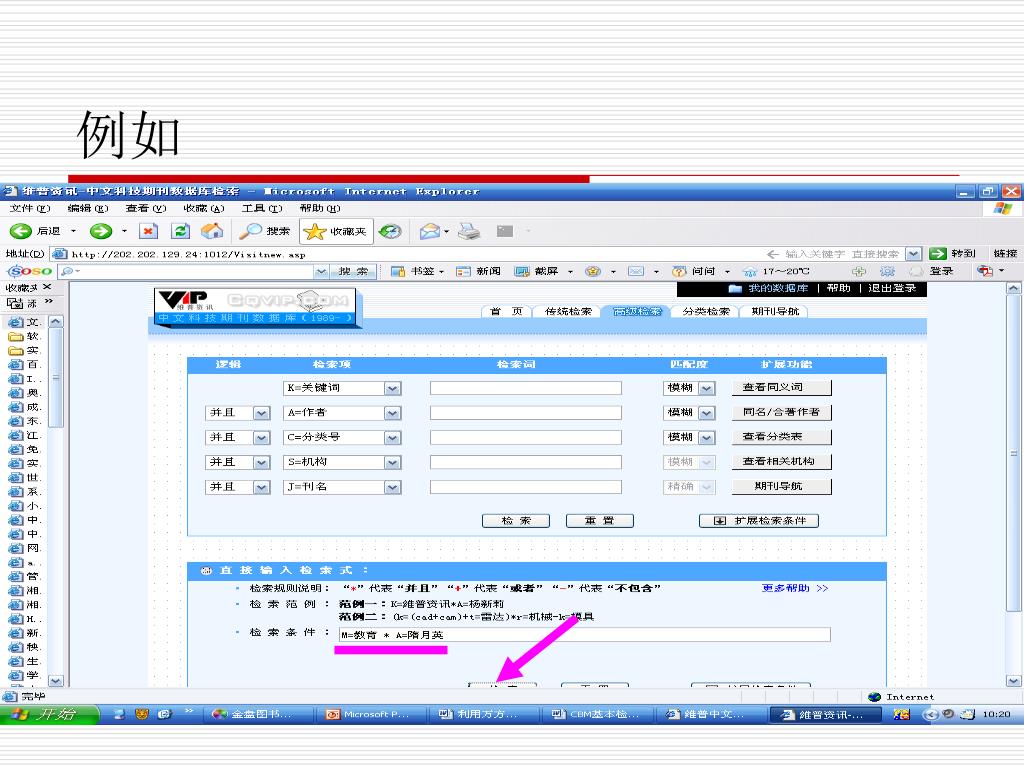
Task: Open 问问 in the SOSO toolbar
Action: click(695, 271)
